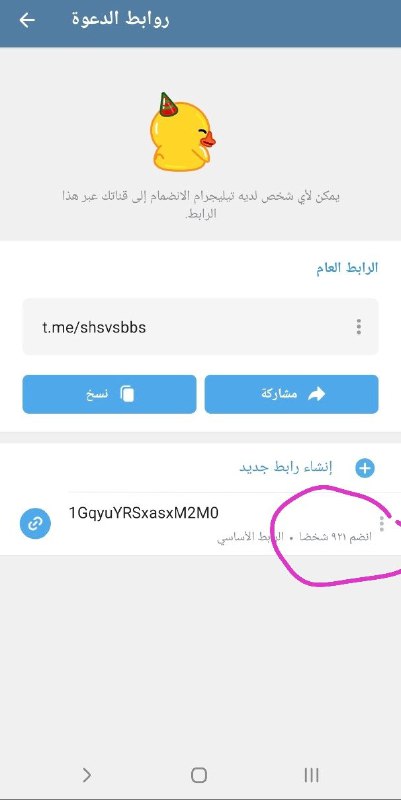Tap the نسخ copy button
Image resolution: width=401 pixels, height=800 pixels.
[x=109, y=394]
